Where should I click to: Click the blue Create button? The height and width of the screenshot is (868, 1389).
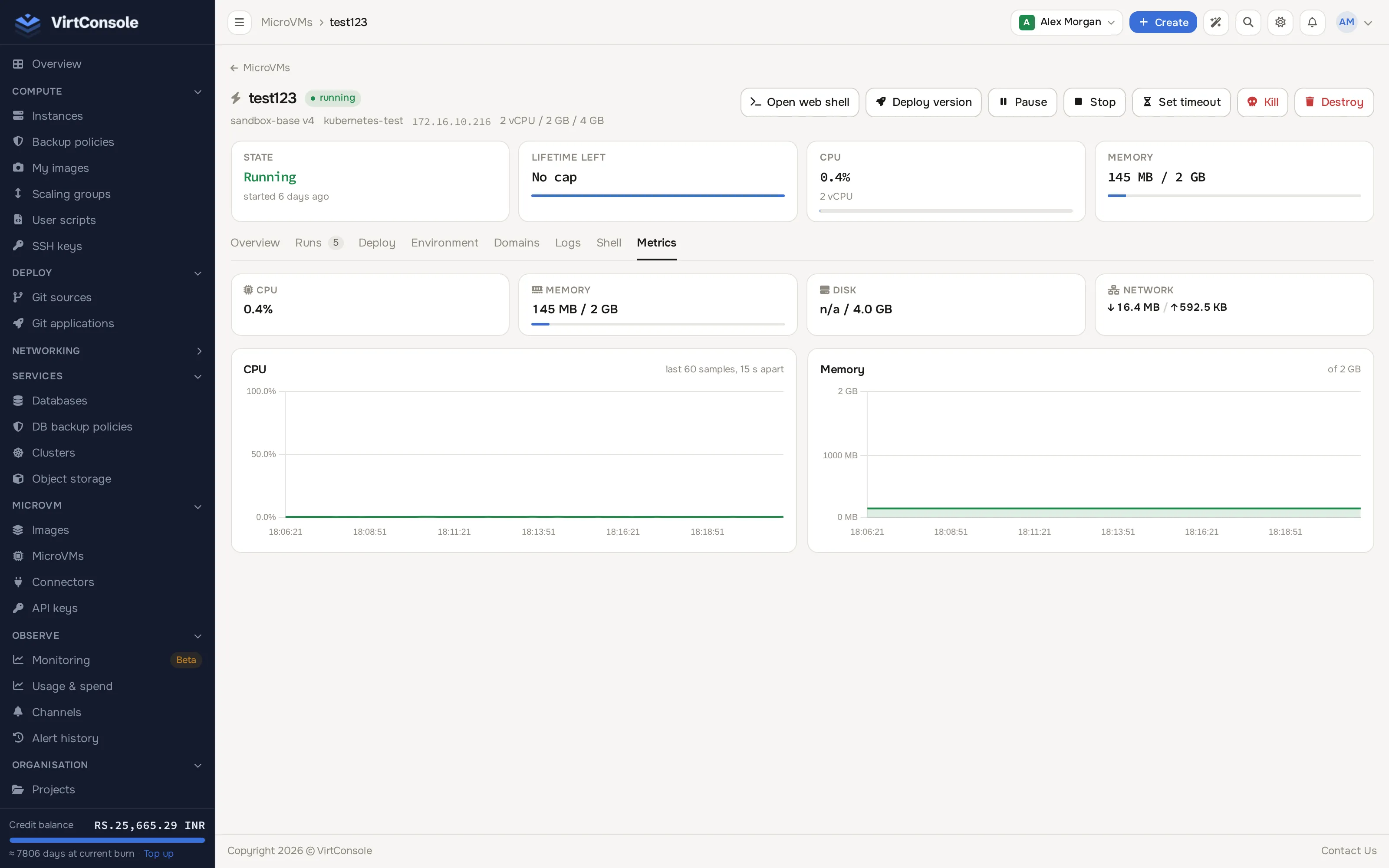coord(1163,23)
